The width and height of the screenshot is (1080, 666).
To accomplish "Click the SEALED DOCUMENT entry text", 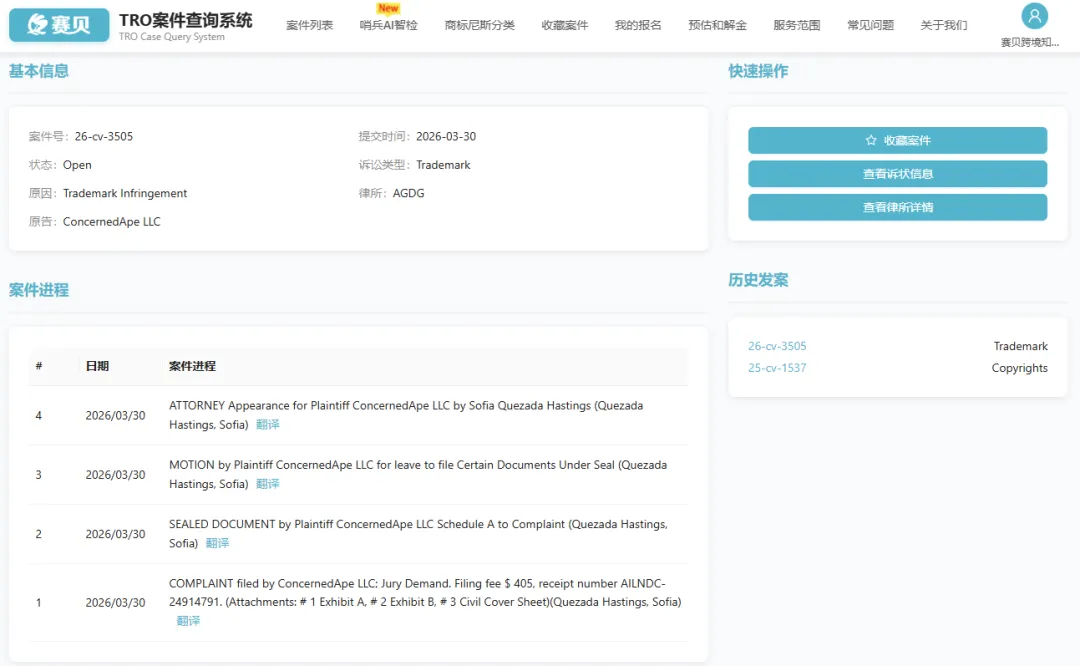I will pos(418,534).
